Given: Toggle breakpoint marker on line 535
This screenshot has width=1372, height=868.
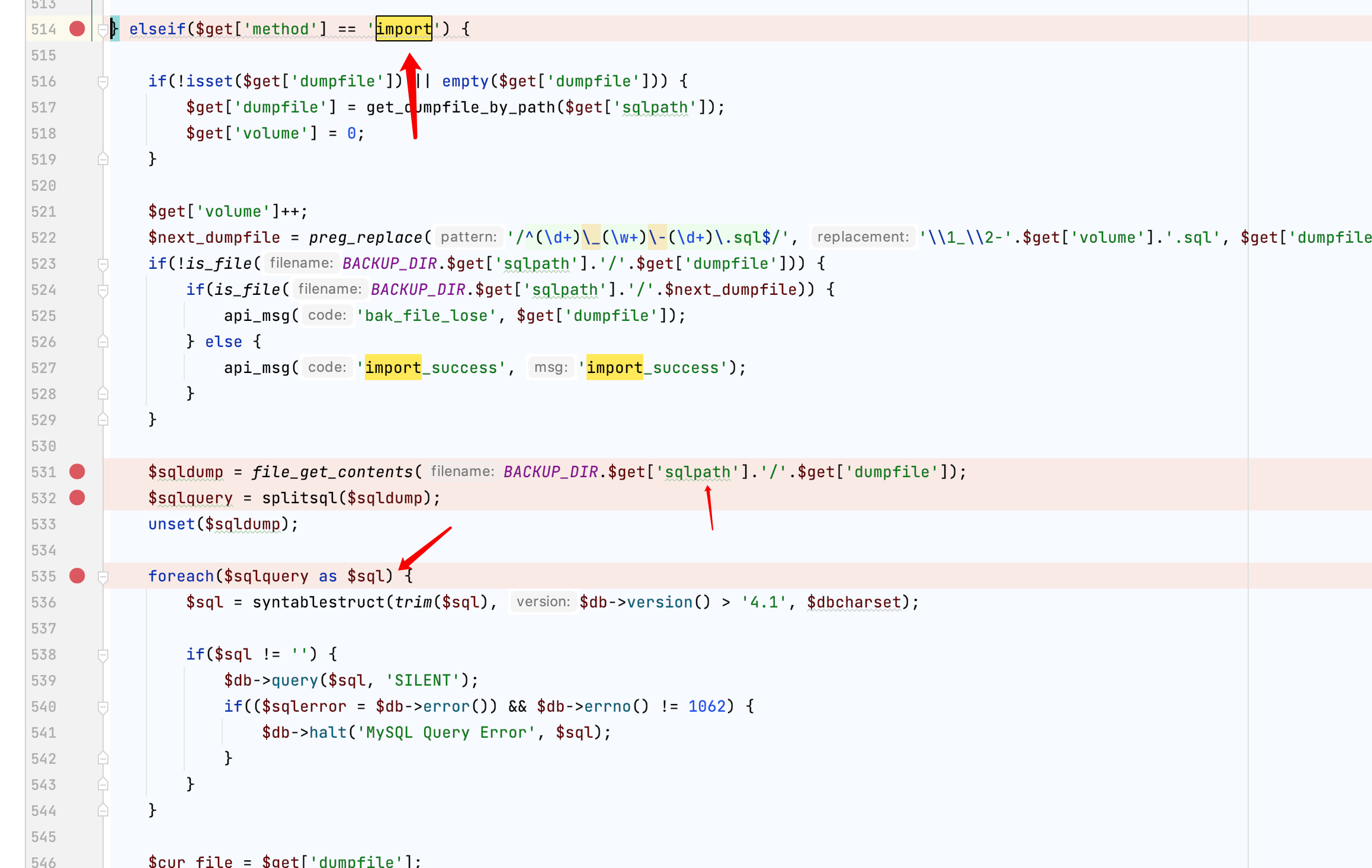Looking at the screenshot, I should pos(77,576).
